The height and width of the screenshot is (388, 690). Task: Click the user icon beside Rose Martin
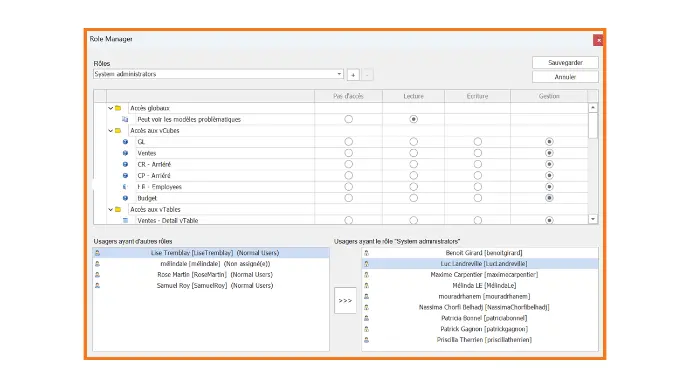pyautogui.click(x=98, y=275)
